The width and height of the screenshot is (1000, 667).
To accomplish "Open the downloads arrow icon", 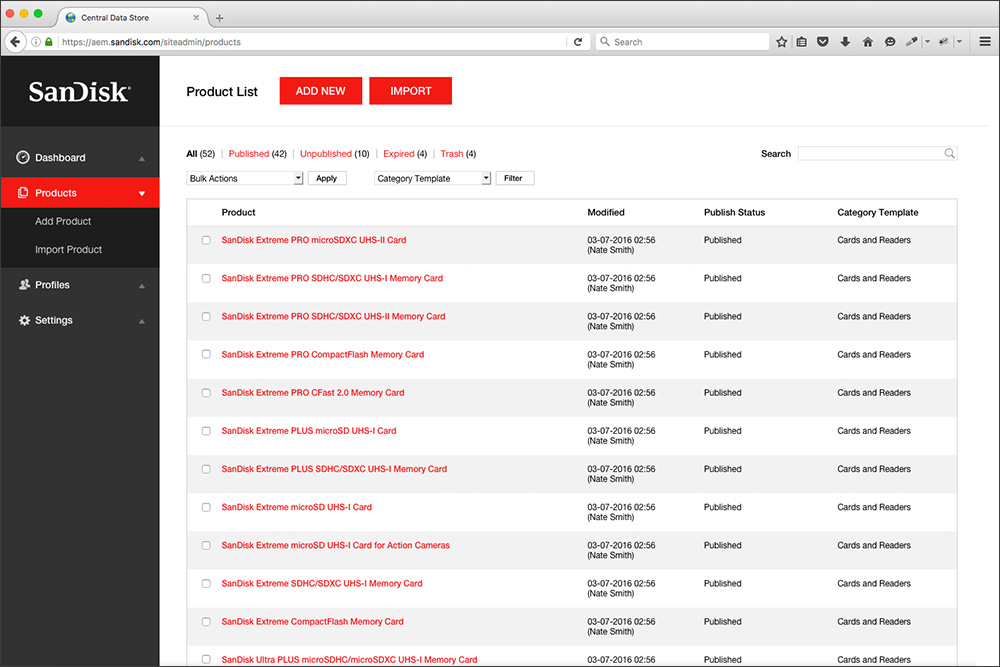I will [845, 42].
